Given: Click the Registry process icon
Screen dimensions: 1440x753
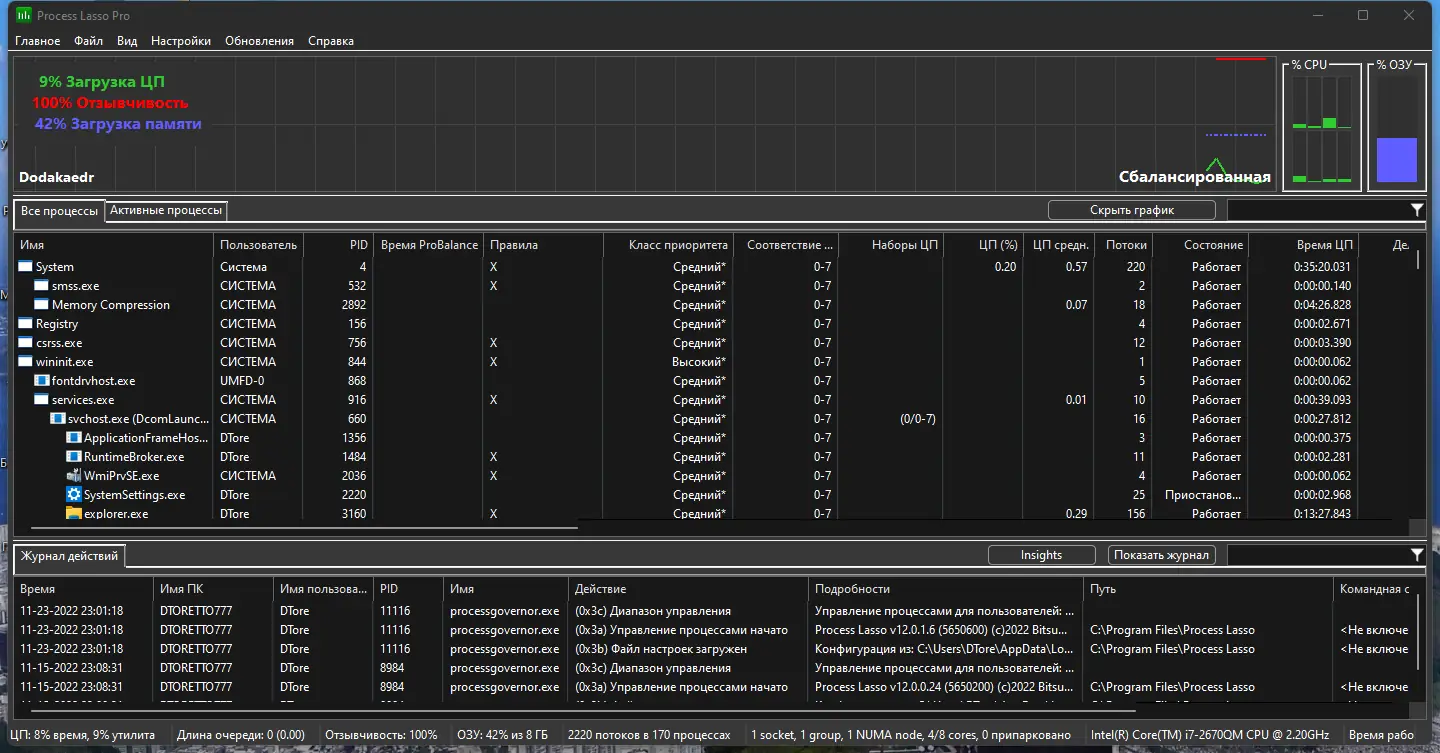Looking at the screenshot, I should pyautogui.click(x=25, y=324).
